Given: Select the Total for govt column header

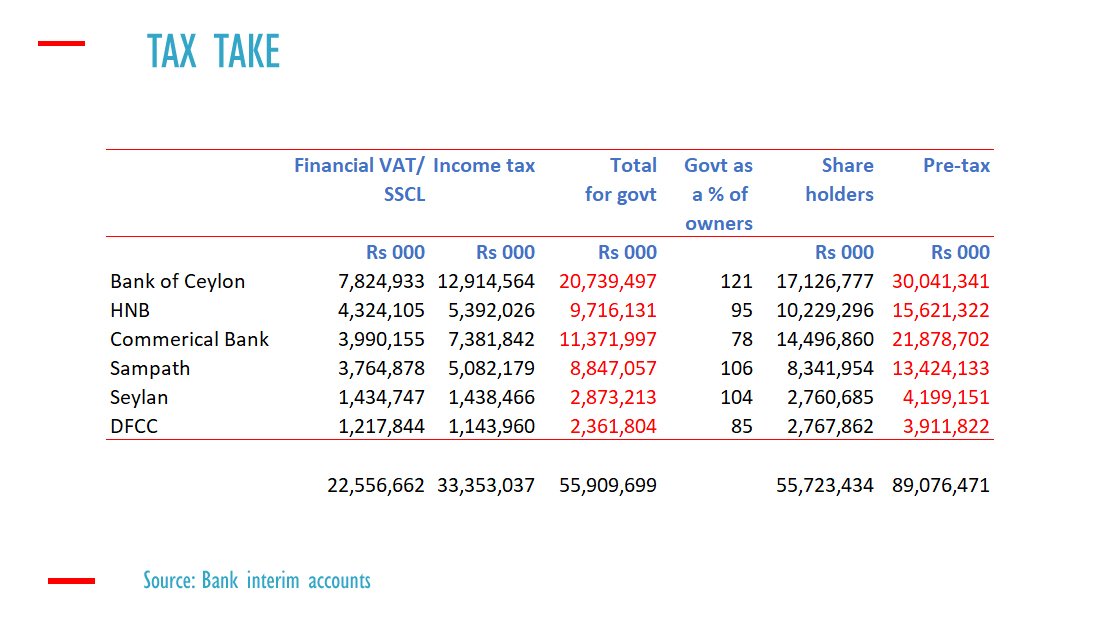Looking at the screenshot, I should click(x=621, y=180).
